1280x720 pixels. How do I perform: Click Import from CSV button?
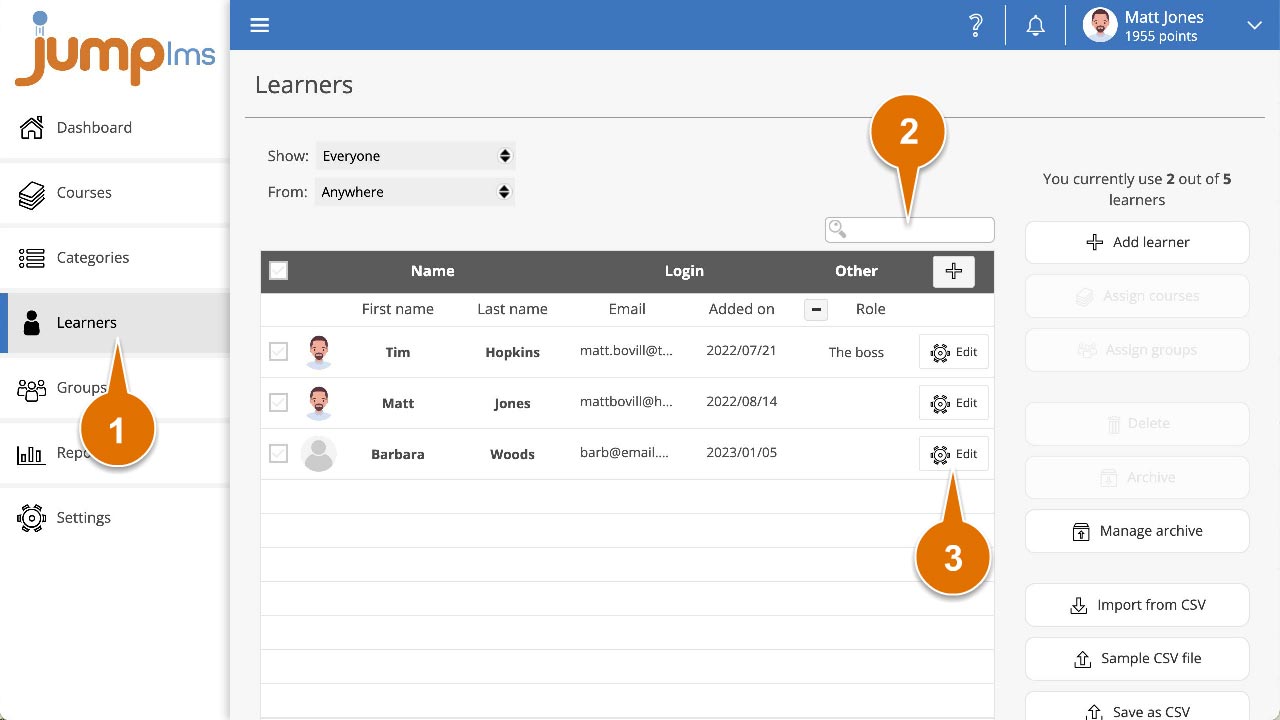click(x=1137, y=605)
